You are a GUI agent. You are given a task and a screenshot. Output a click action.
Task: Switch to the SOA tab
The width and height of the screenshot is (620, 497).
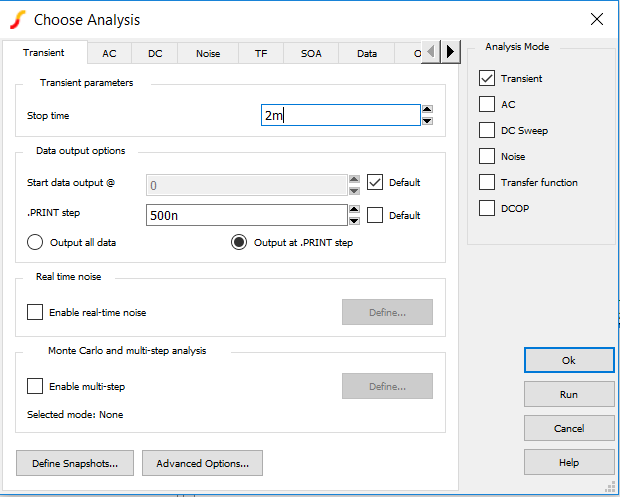311,53
